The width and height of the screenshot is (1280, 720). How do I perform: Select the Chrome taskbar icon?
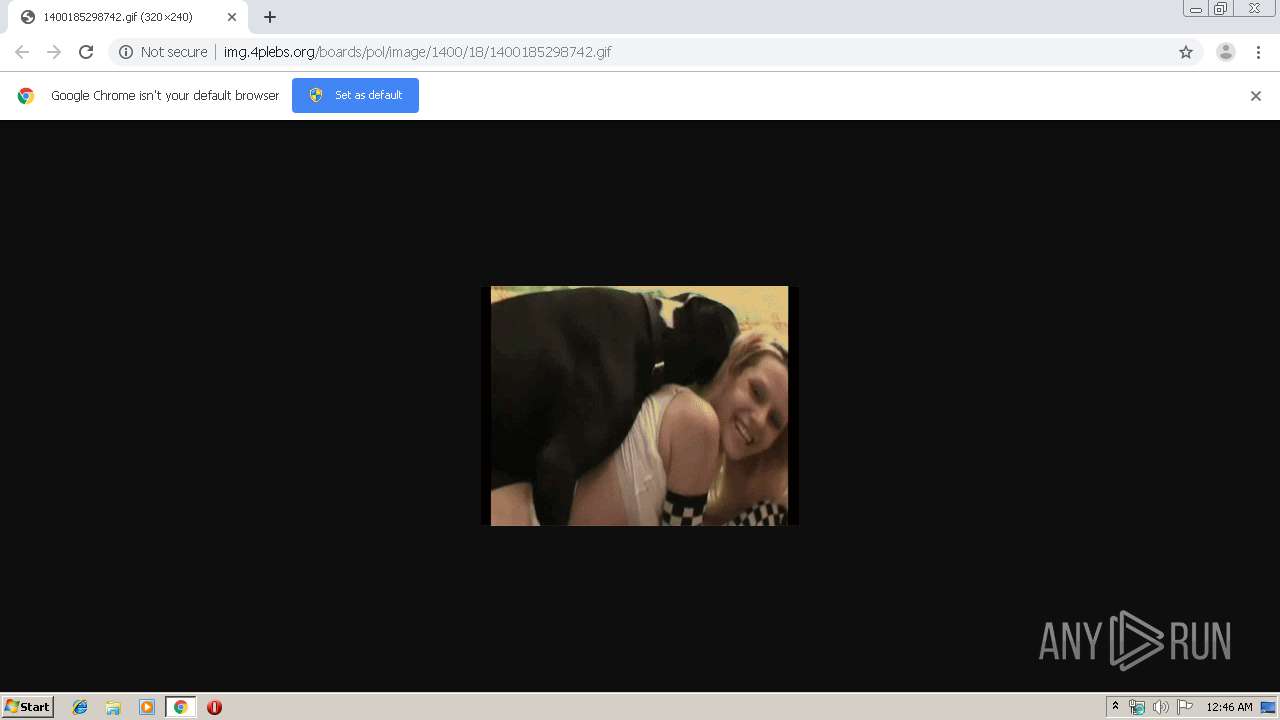(180, 707)
